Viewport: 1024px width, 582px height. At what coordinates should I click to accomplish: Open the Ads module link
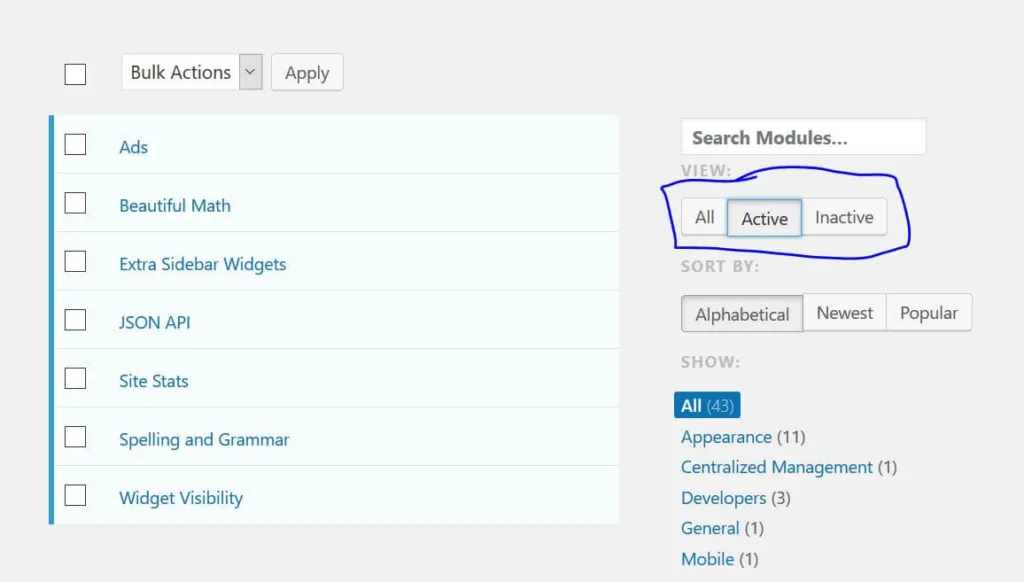click(x=133, y=146)
